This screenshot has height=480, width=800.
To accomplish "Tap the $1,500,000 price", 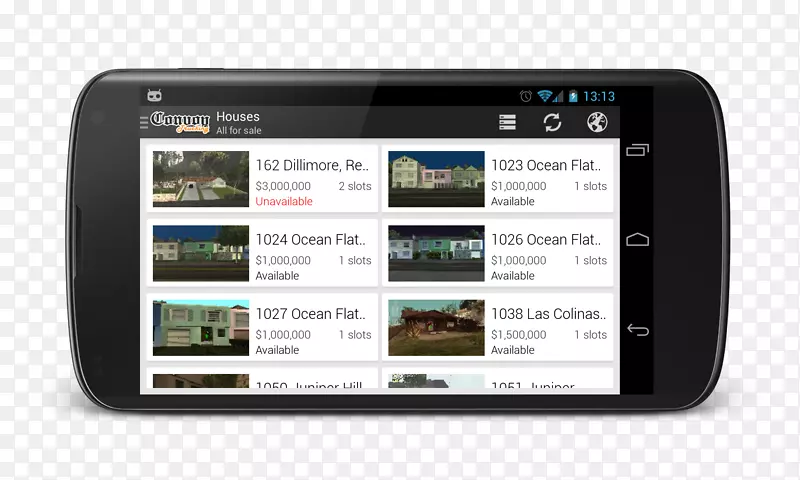I will [x=519, y=335].
